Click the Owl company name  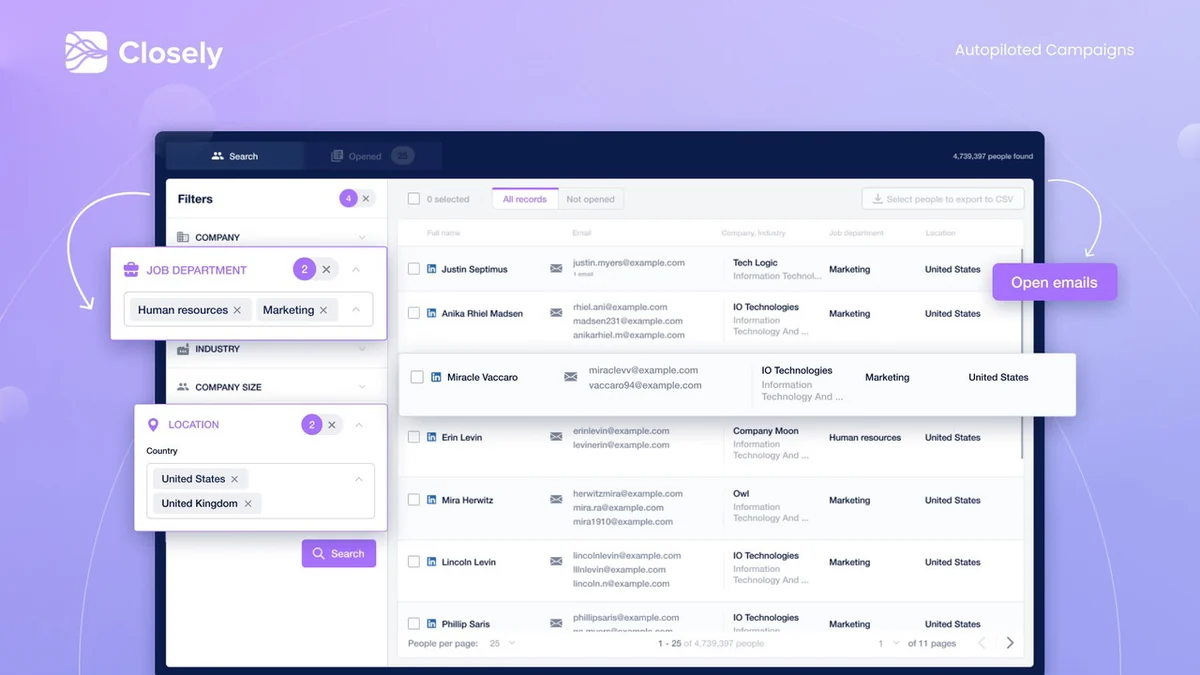pyautogui.click(x=741, y=493)
